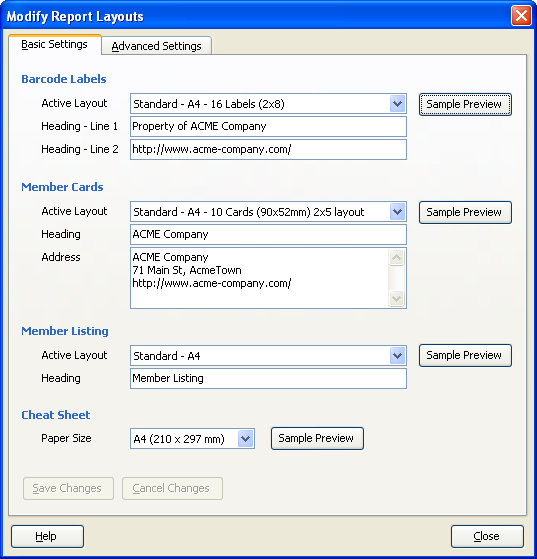Switch to the Advanced Settings tab
Viewport: 537px width, 559px height.
click(x=157, y=46)
